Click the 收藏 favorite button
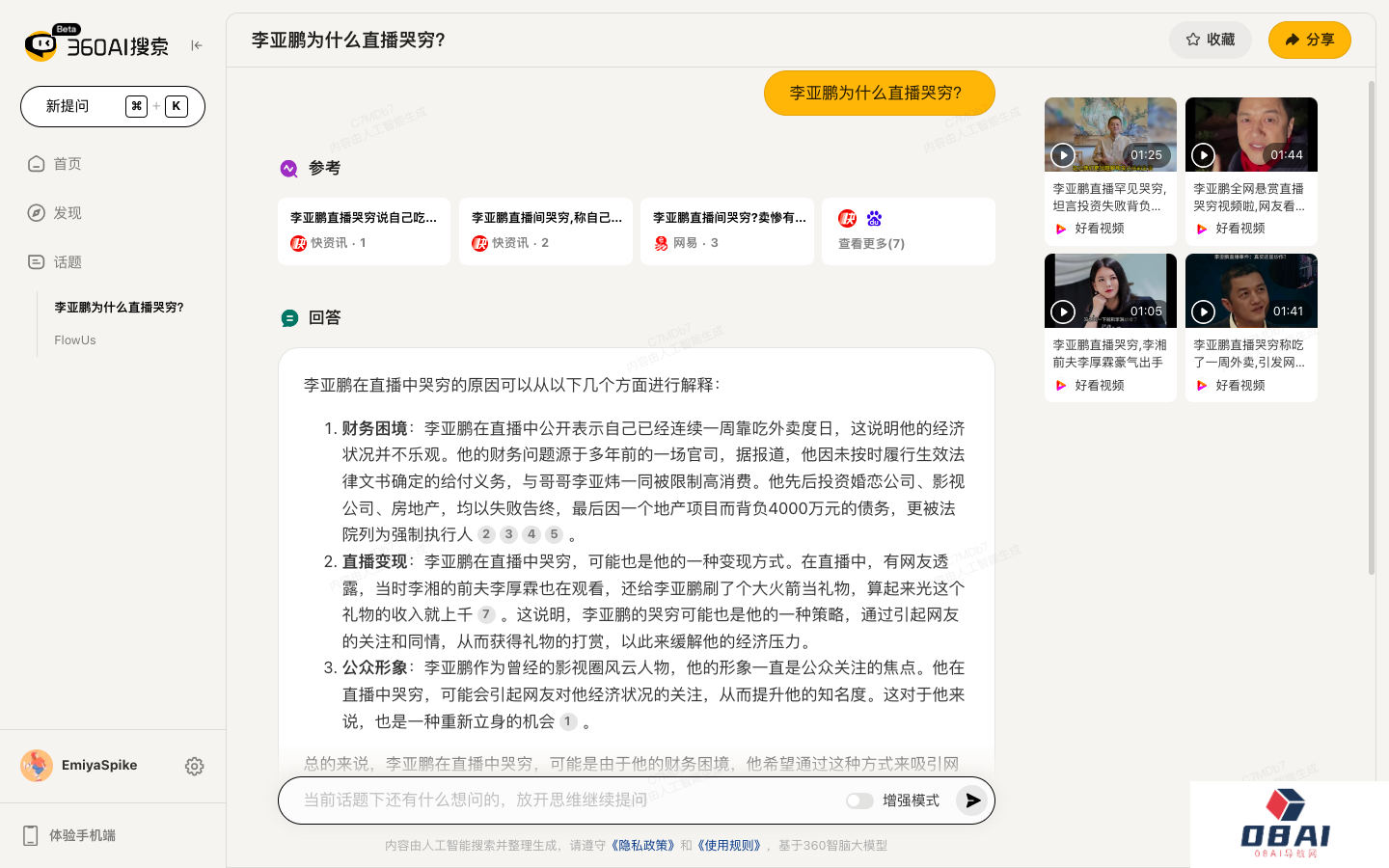The height and width of the screenshot is (868, 1389). (1210, 40)
